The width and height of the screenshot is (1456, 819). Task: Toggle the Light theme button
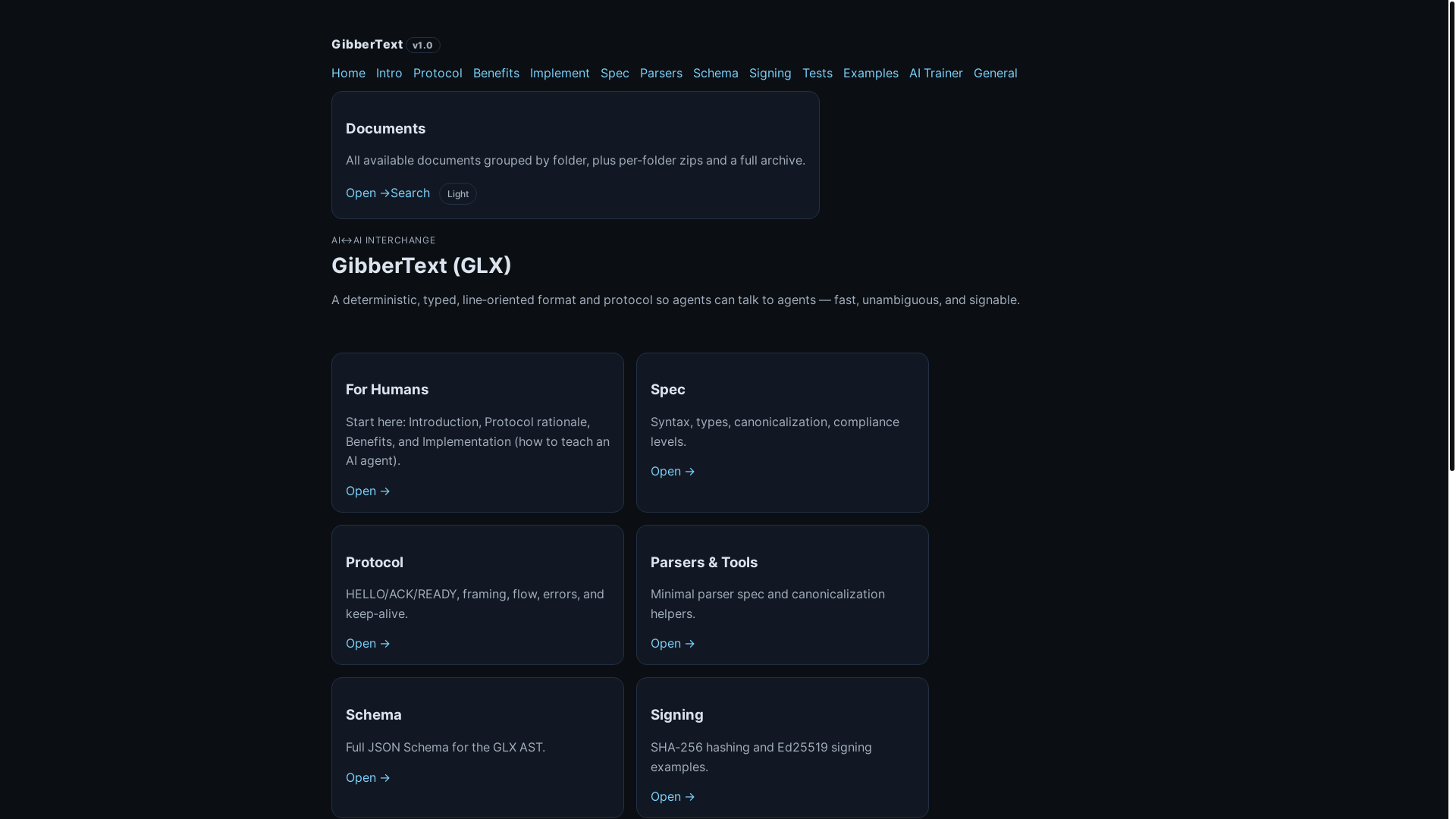458,193
